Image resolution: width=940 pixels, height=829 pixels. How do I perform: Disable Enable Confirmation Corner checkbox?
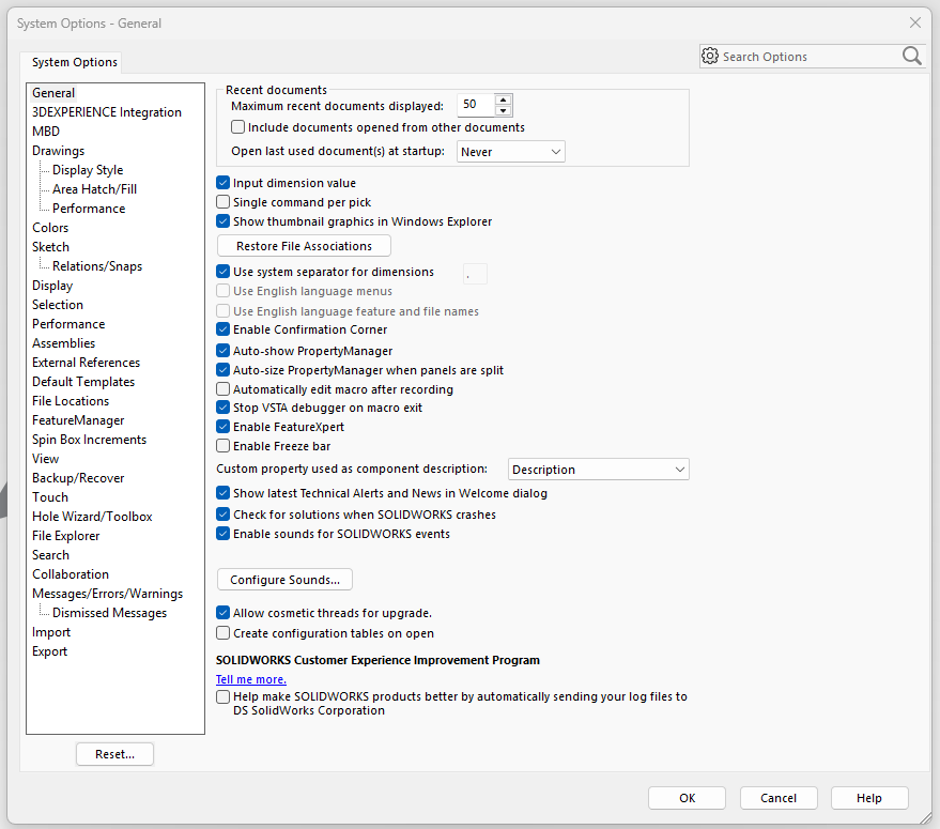click(x=223, y=329)
